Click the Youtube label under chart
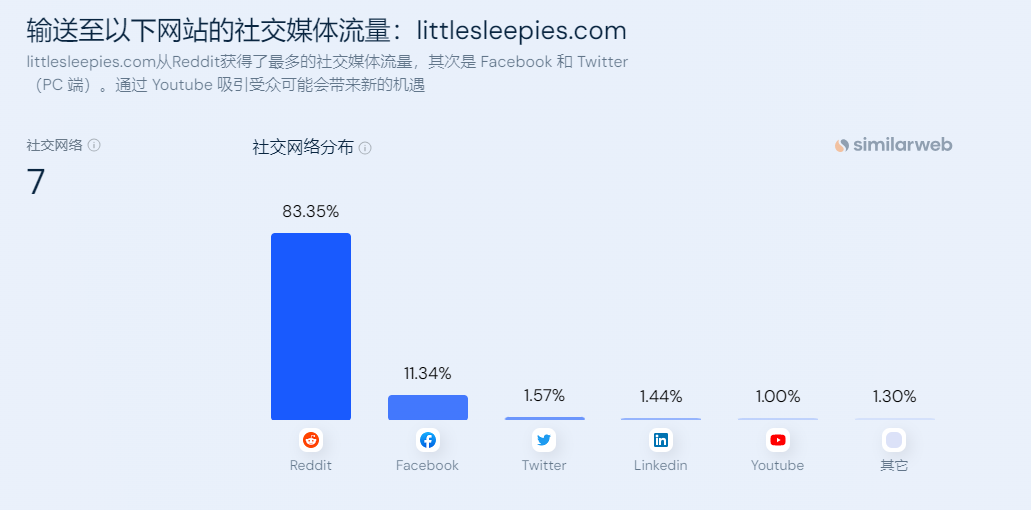The width and height of the screenshot is (1031, 510). (777, 465)
